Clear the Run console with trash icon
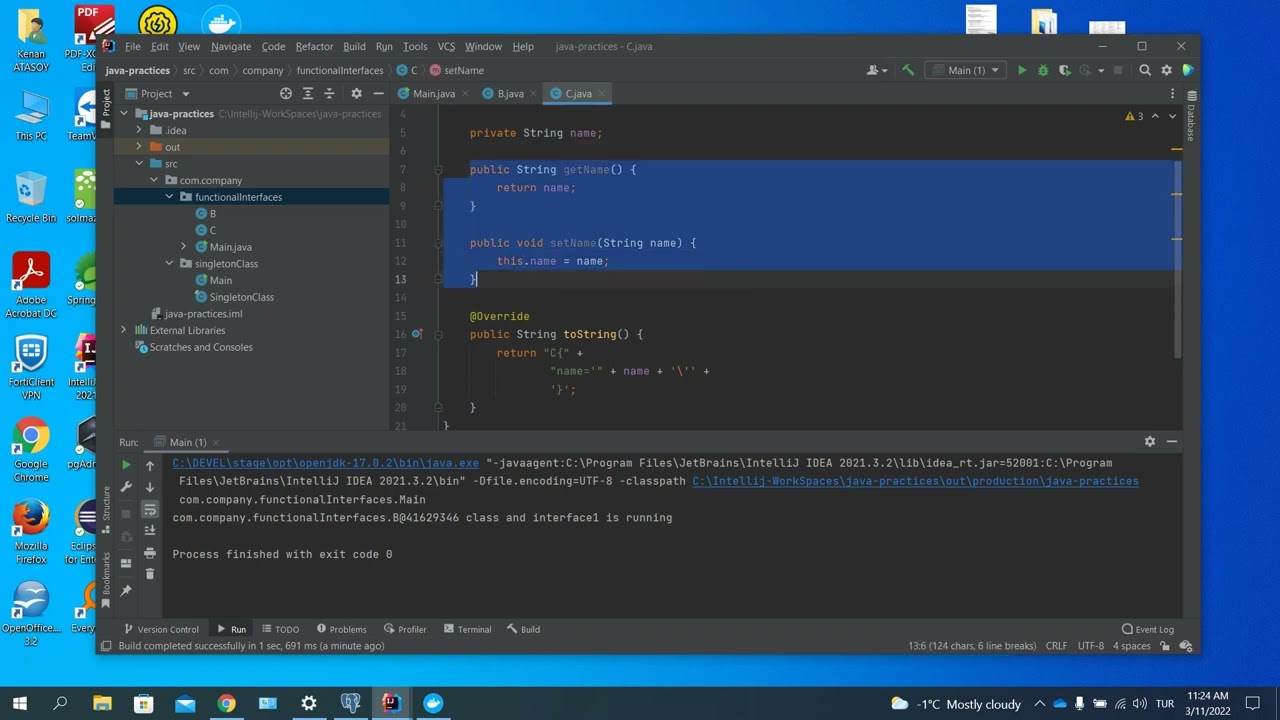Image resolution: width=1280 pixels, height=720 pixels. pyautogui.click(x=150, y=574)
